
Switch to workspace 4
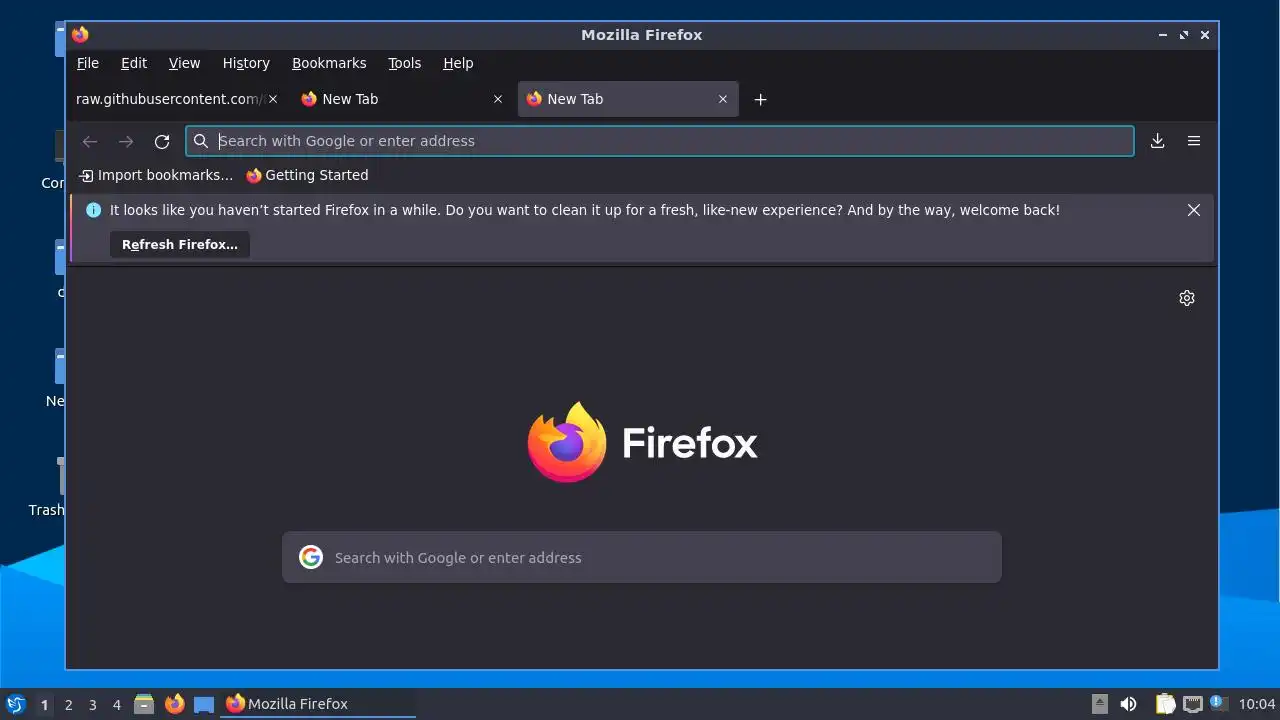[116, 704]
